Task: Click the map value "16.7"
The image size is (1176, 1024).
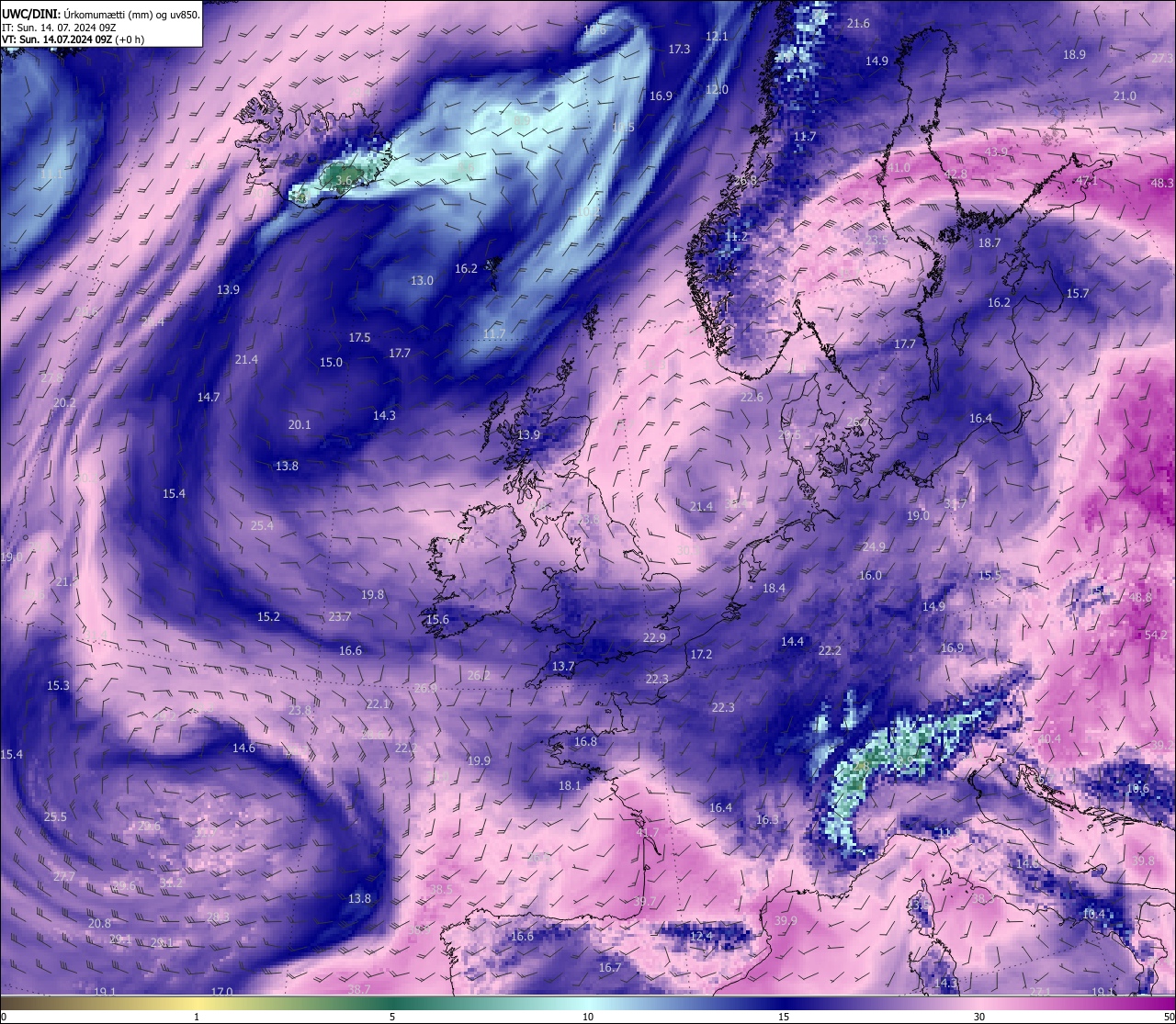Action: (x=610, y=968)
